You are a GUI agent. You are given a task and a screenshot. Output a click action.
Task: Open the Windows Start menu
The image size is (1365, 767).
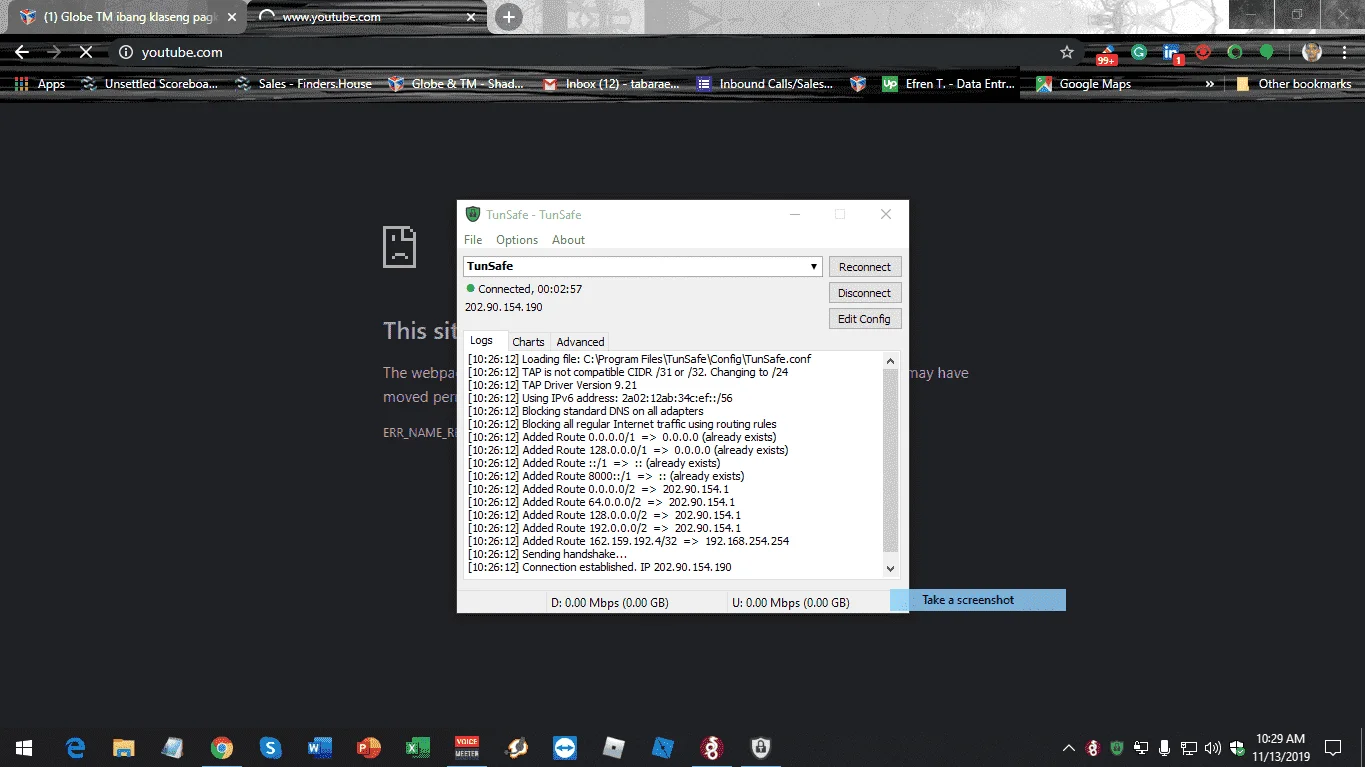point(24,747)
